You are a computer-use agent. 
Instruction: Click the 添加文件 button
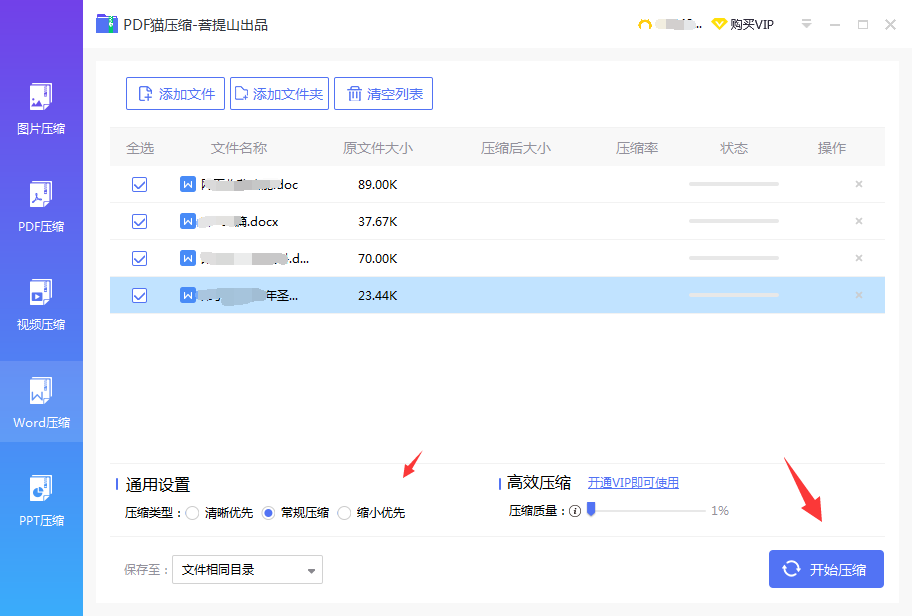175,93
